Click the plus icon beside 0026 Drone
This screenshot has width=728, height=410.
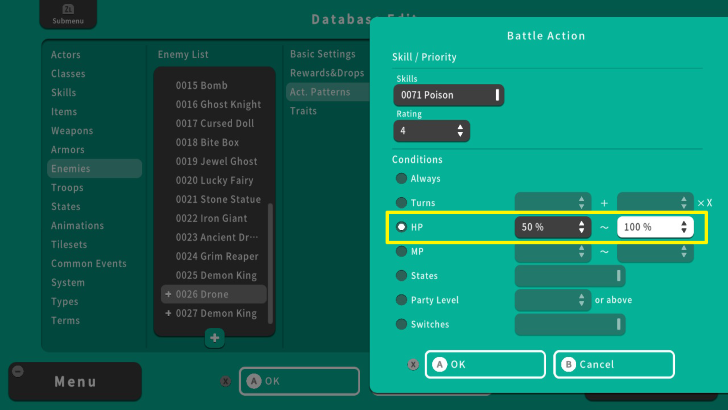pos(167,294)
